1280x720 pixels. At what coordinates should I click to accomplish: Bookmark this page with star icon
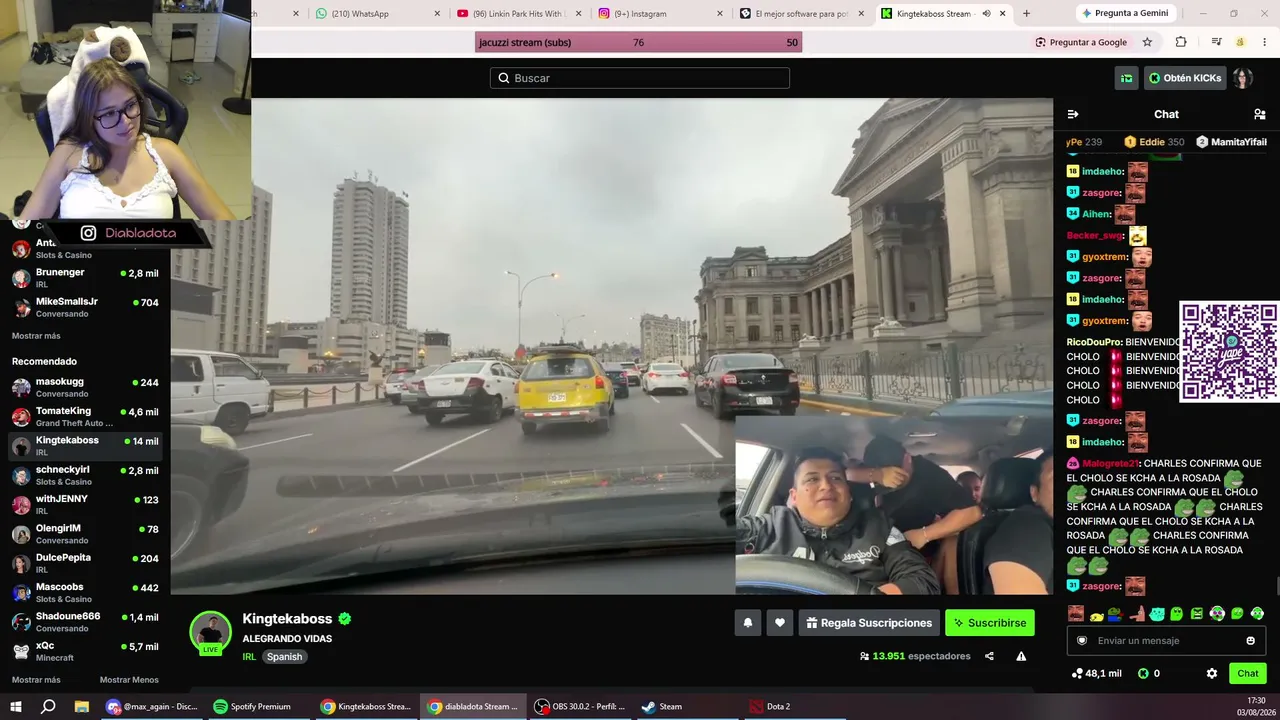tap(1147, 42)
